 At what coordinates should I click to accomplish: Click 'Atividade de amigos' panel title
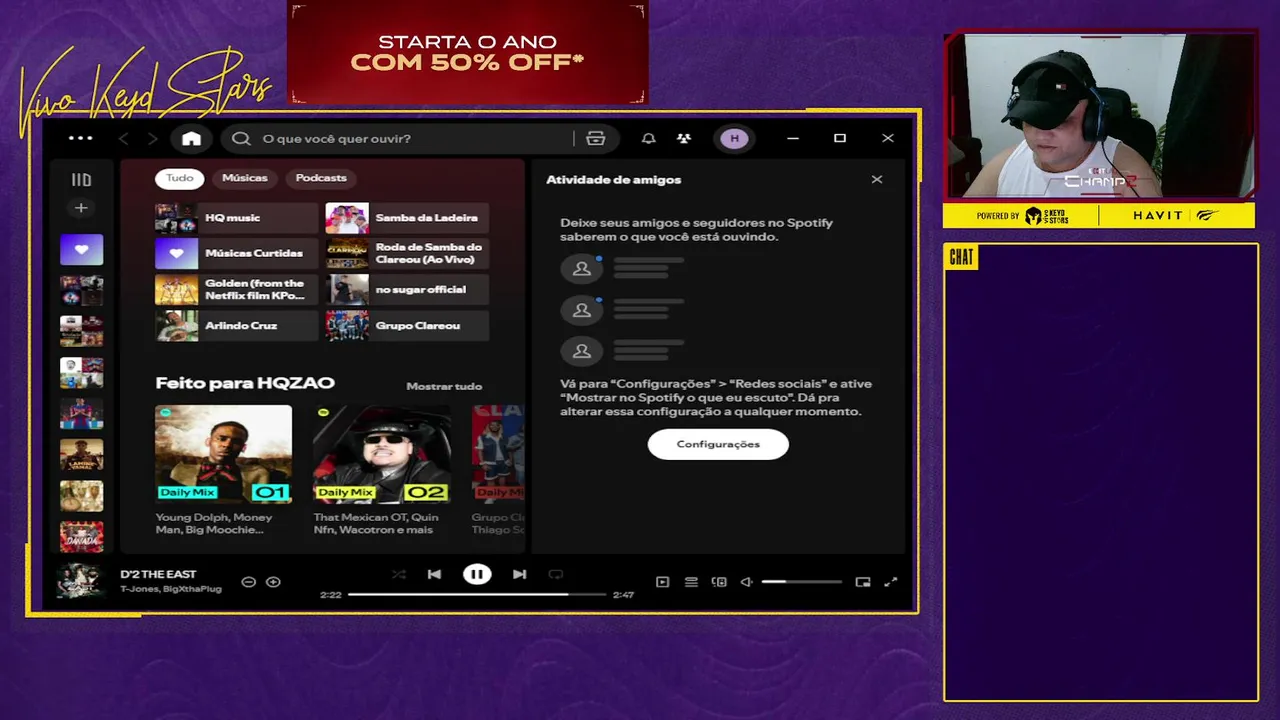coord(613,180)
